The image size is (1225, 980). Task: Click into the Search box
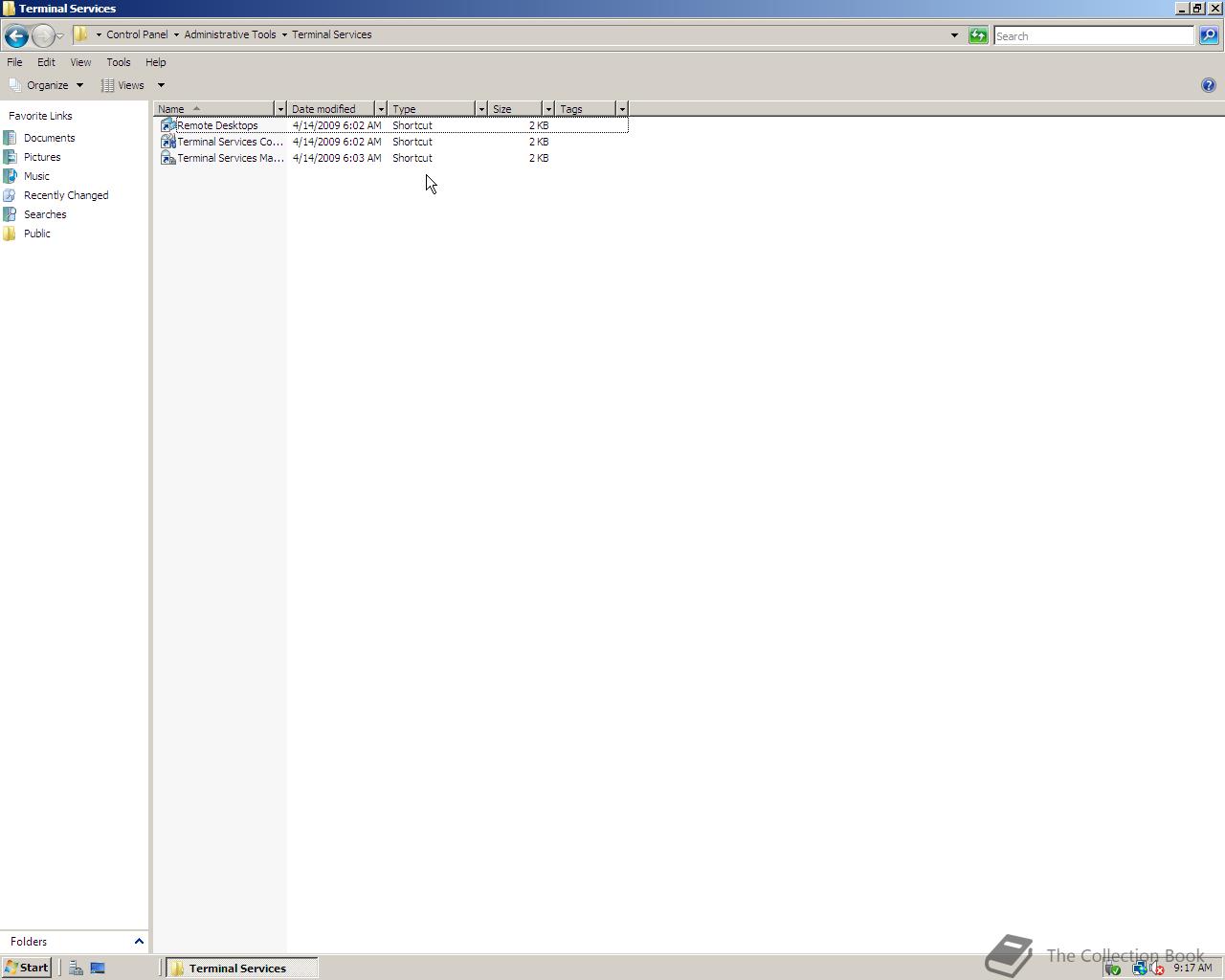[1094, 35]
